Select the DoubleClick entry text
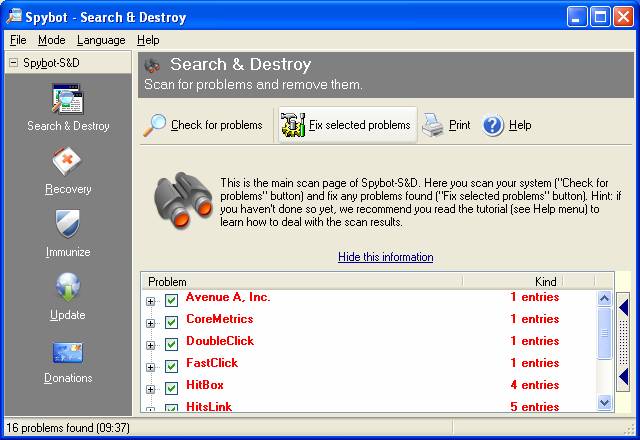Image resolution: width=640 pixels, height=440 pixels. [x=220, y=341]
